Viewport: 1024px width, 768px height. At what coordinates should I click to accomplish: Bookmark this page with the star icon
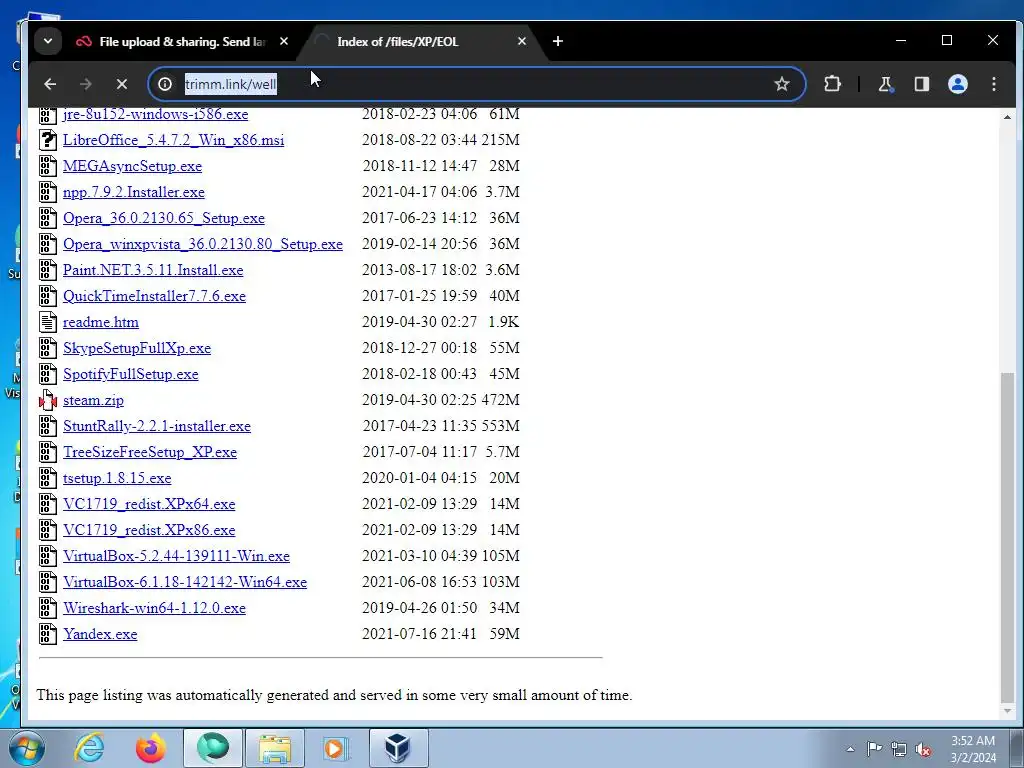tap(782, 84)
